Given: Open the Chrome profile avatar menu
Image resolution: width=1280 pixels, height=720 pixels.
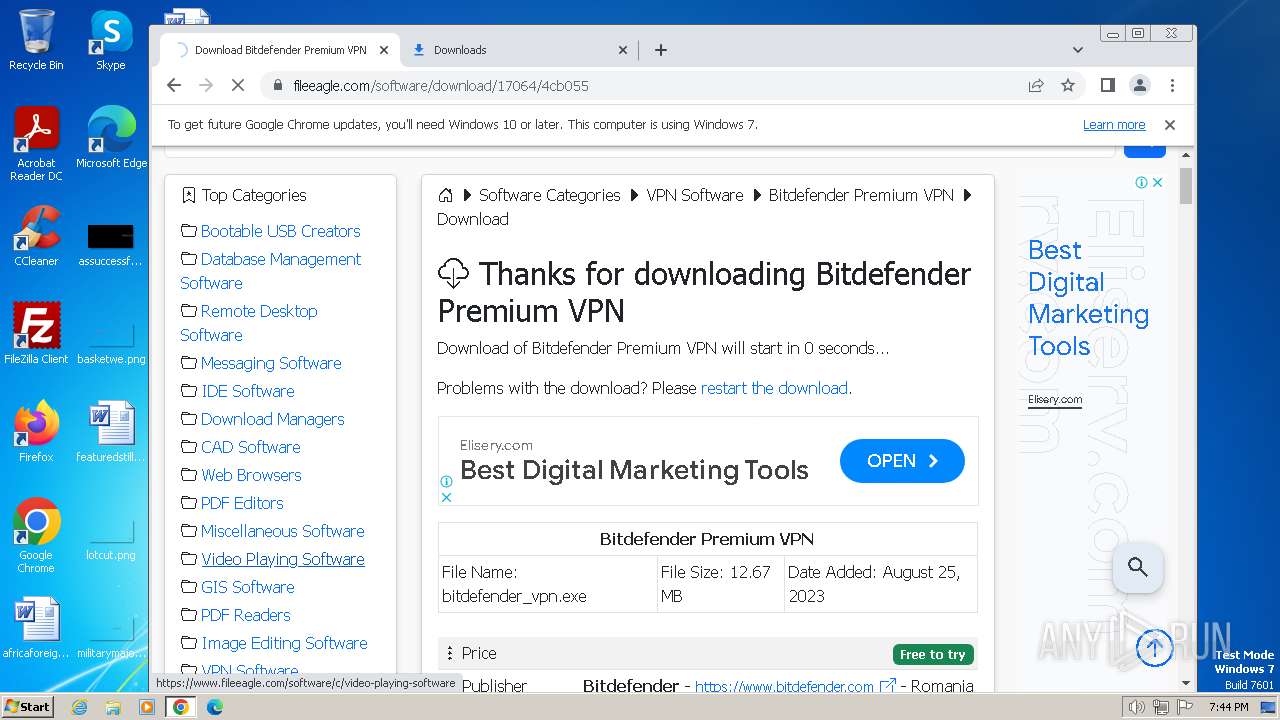Looking at the screenshot, I should 1139,86.
